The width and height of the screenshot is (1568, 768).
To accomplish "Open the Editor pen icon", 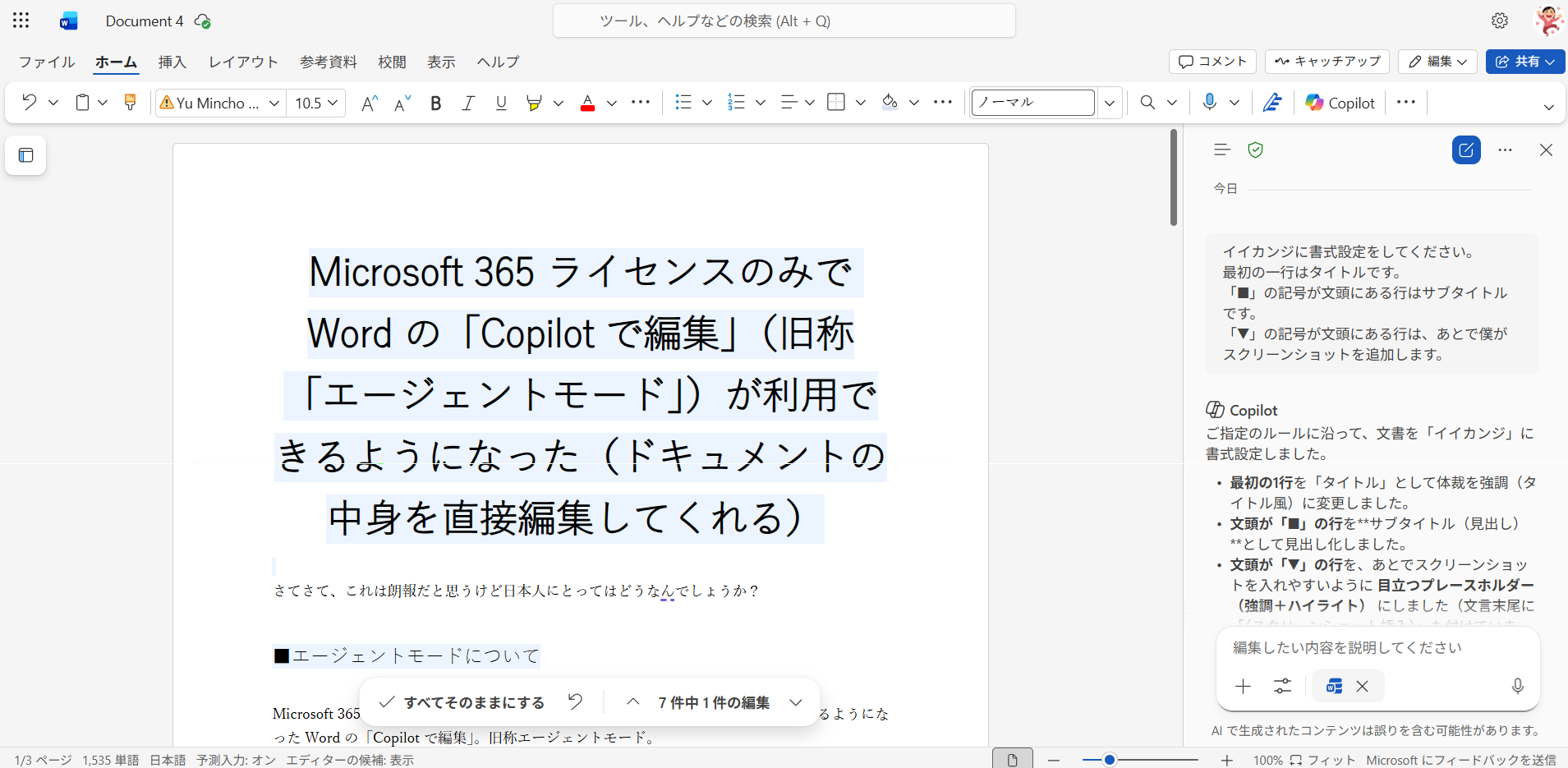I will [1272, 103].
